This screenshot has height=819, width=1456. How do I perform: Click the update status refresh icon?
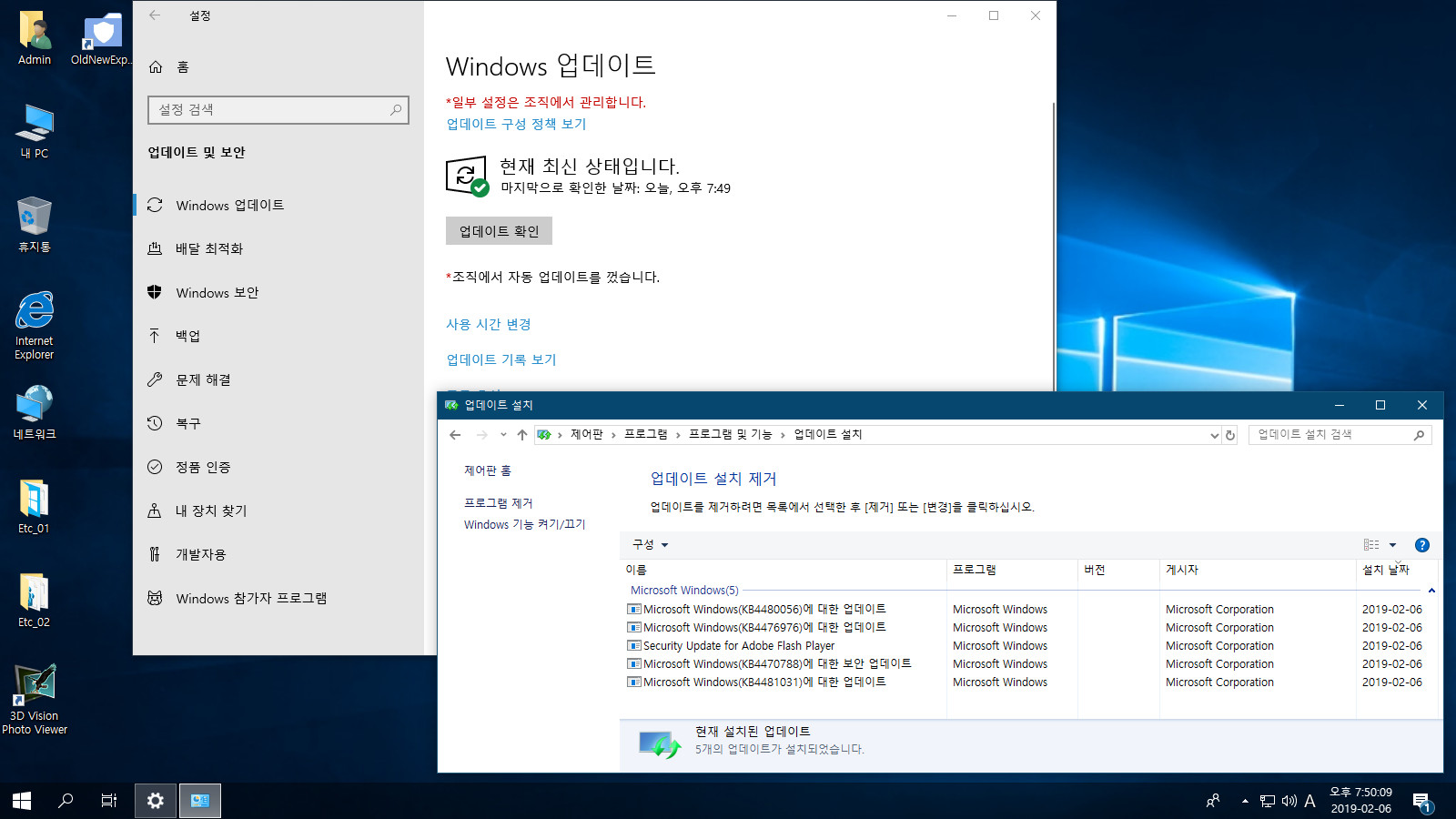(467, 176)
